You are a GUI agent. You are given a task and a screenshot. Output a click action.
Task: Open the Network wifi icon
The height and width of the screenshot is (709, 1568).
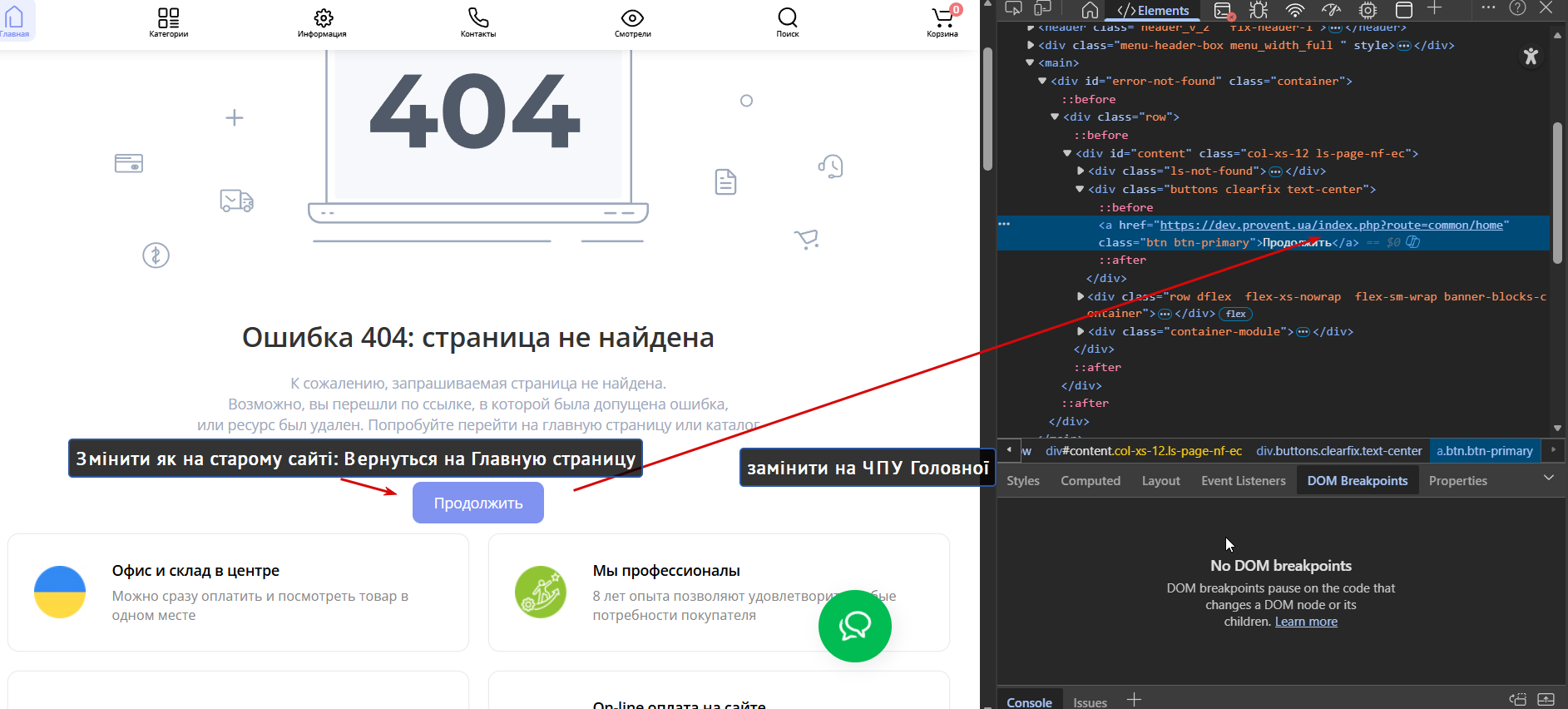[x=1294, y=10]
